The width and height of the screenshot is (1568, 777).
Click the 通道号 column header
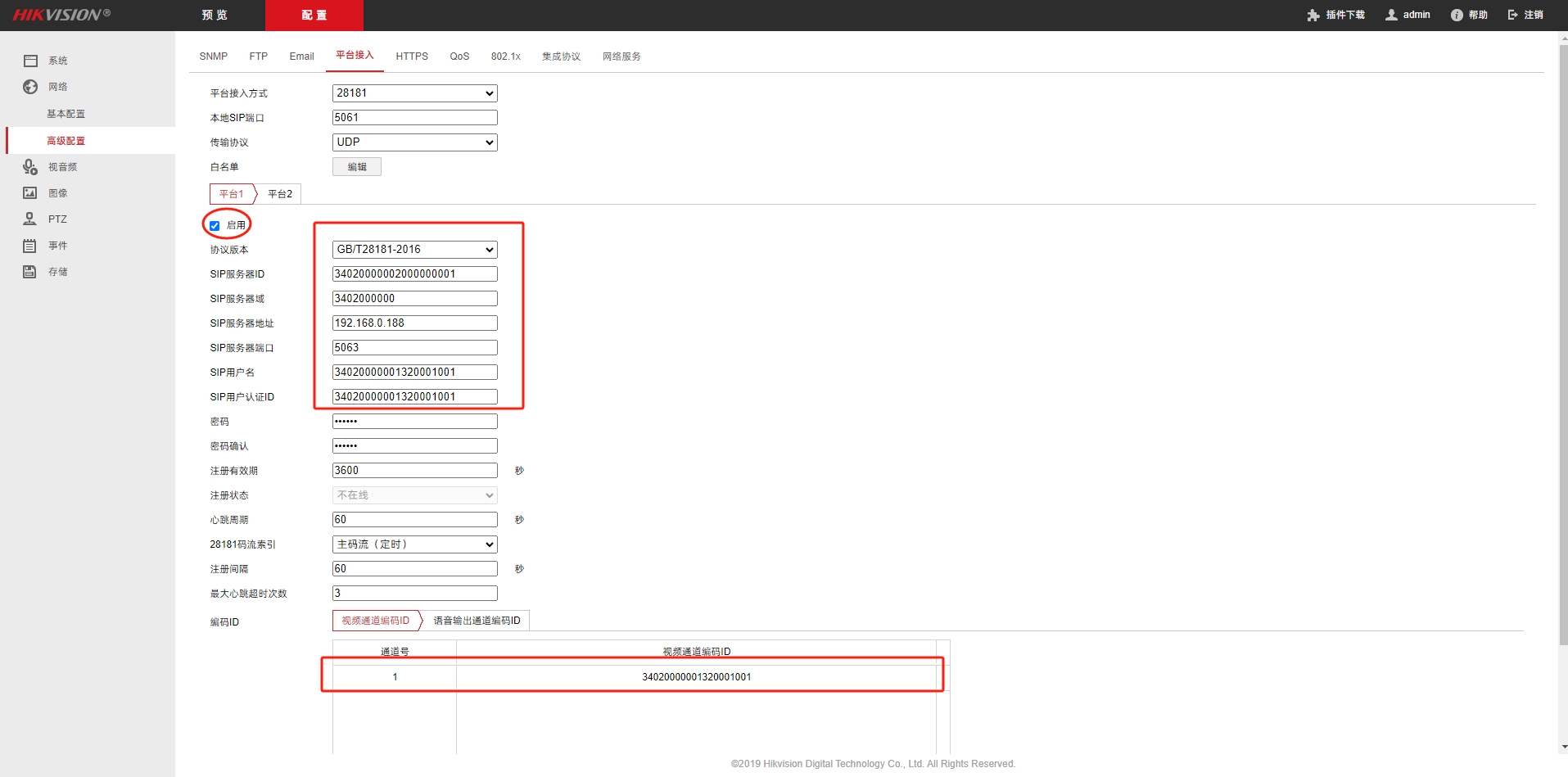(395, 652)
